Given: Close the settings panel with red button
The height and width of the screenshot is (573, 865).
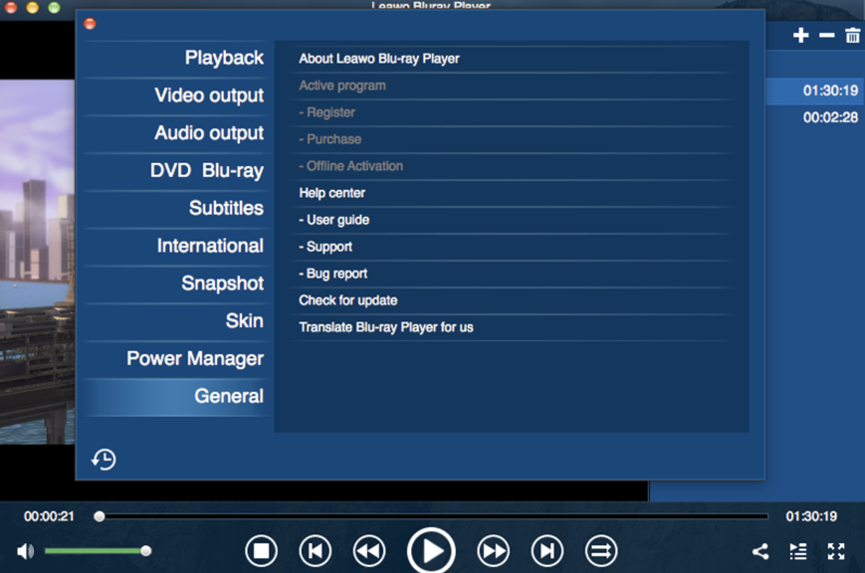Looking at the screenshot, I should click(x=90, y=24).
